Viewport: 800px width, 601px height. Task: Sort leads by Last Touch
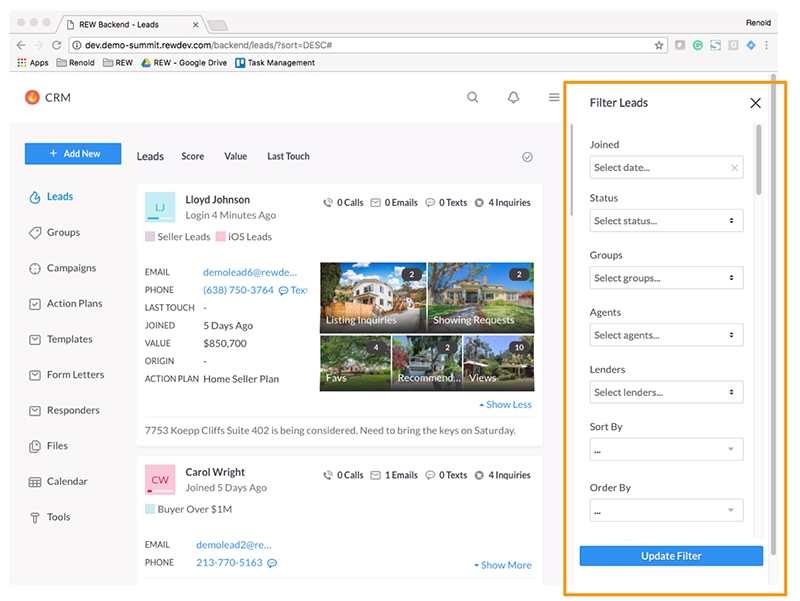click(x=288, y=156)
